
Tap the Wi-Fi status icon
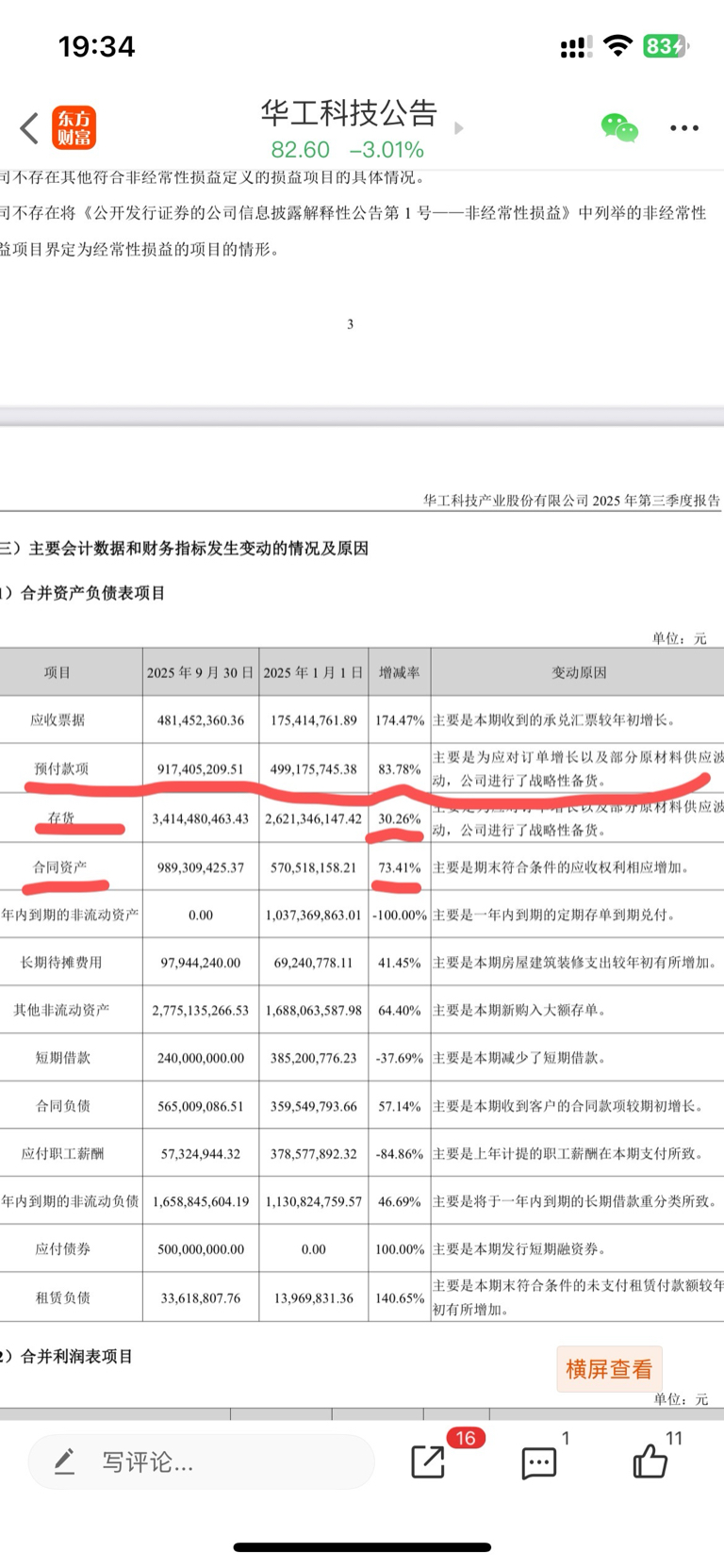pos(618,45)
